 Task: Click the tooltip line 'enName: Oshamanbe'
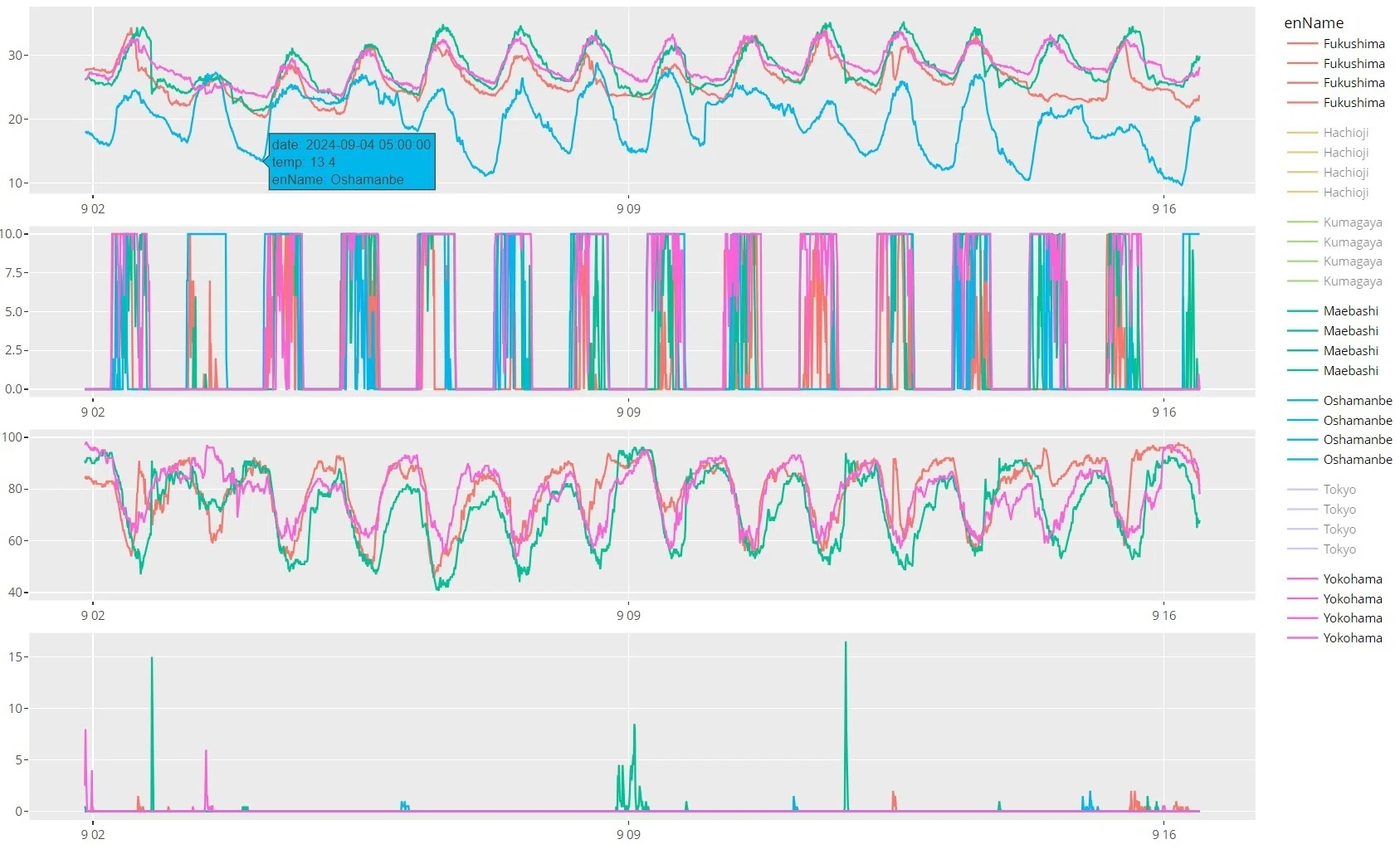tap(338, 179)
